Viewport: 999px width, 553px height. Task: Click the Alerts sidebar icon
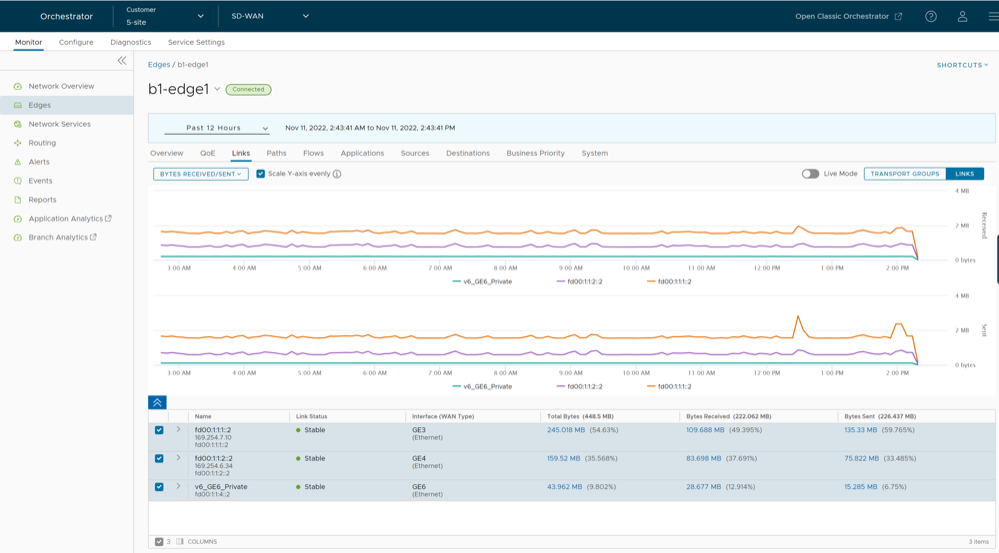point(18,162)
